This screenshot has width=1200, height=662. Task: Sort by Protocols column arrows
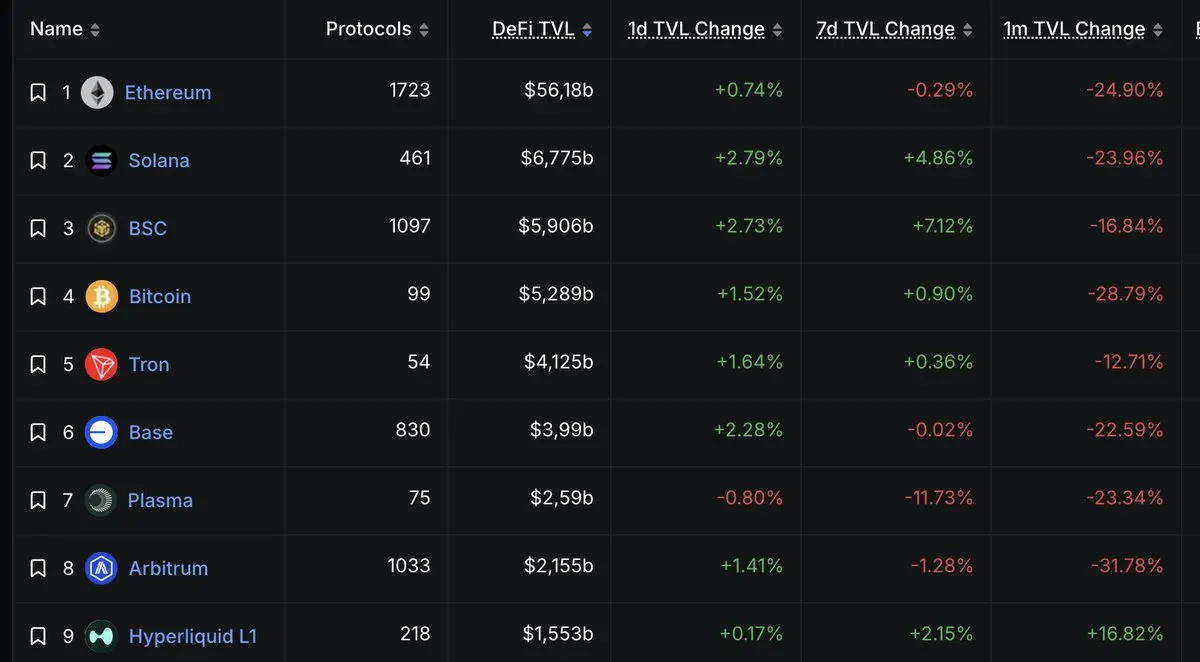tap(424, 30)
